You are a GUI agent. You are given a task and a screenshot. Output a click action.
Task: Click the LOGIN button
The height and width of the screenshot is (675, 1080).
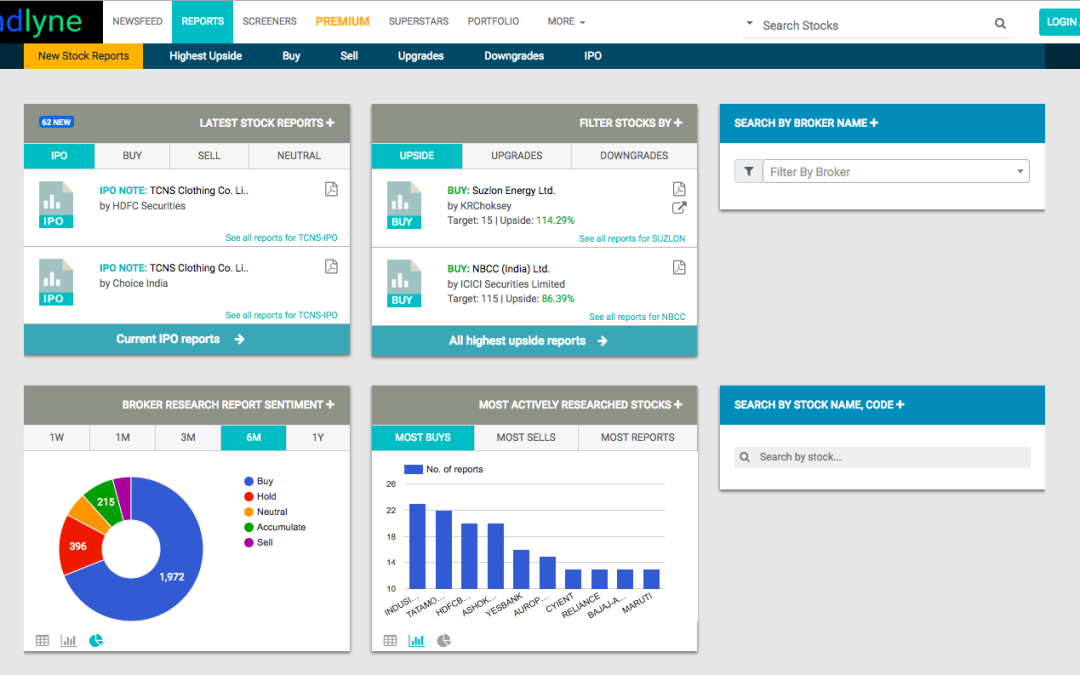pyautogui.click(x=1059, y=22)
